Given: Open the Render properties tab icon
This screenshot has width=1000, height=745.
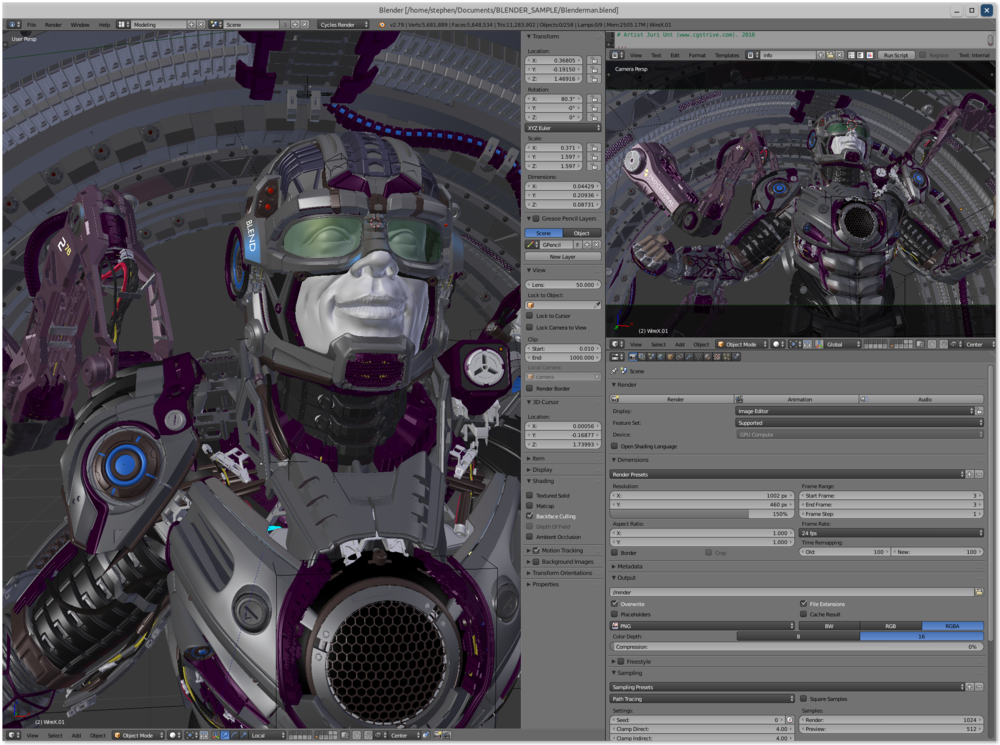Looking at the screenshot, I should (634, 357).
